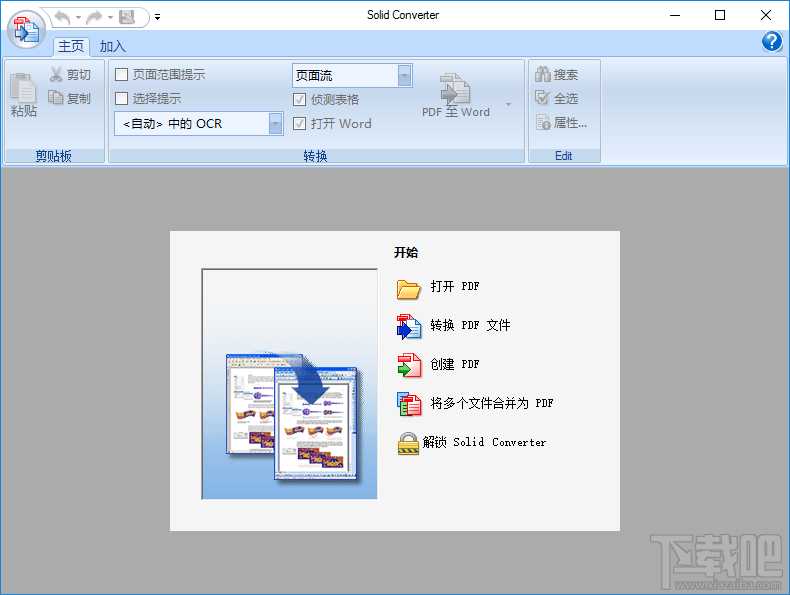The height and width of the screenshot is (595, 790).
Task: Click the 创建 PDF link
Action: click(455, 364)
